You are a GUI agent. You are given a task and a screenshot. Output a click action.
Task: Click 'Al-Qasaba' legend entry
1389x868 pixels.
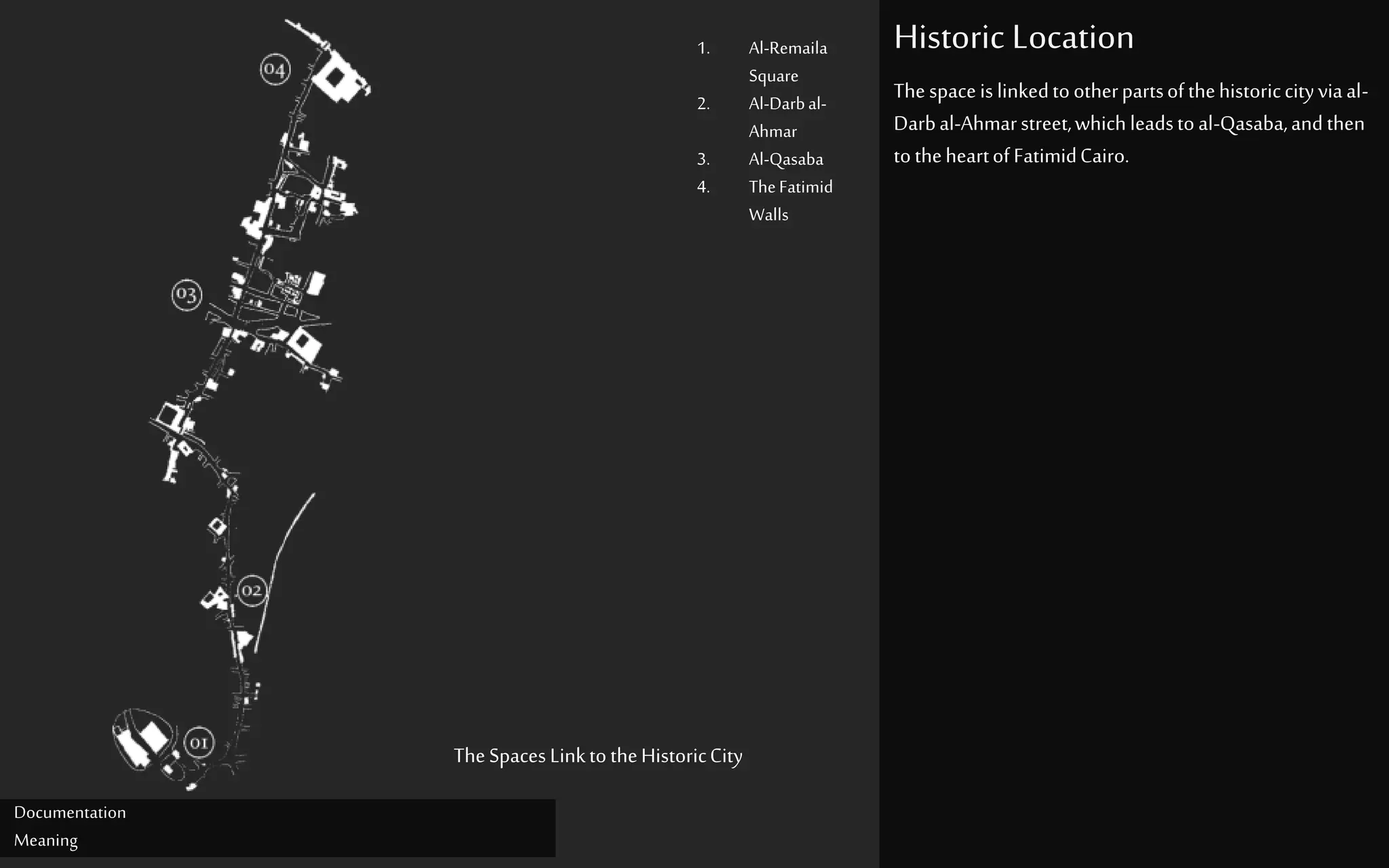[x=785, y=159]
